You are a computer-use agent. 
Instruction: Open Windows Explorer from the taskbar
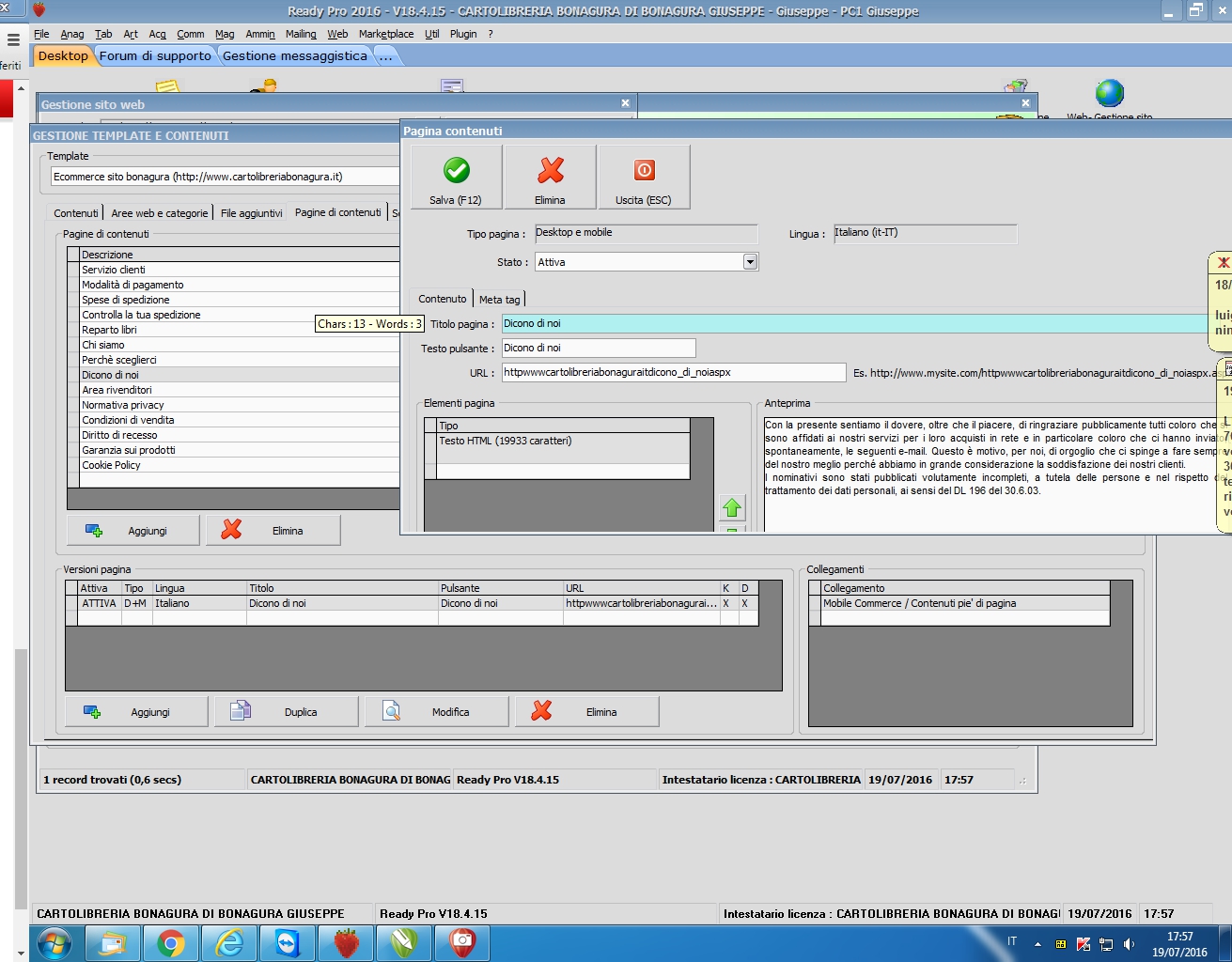[x=112, y=943]
